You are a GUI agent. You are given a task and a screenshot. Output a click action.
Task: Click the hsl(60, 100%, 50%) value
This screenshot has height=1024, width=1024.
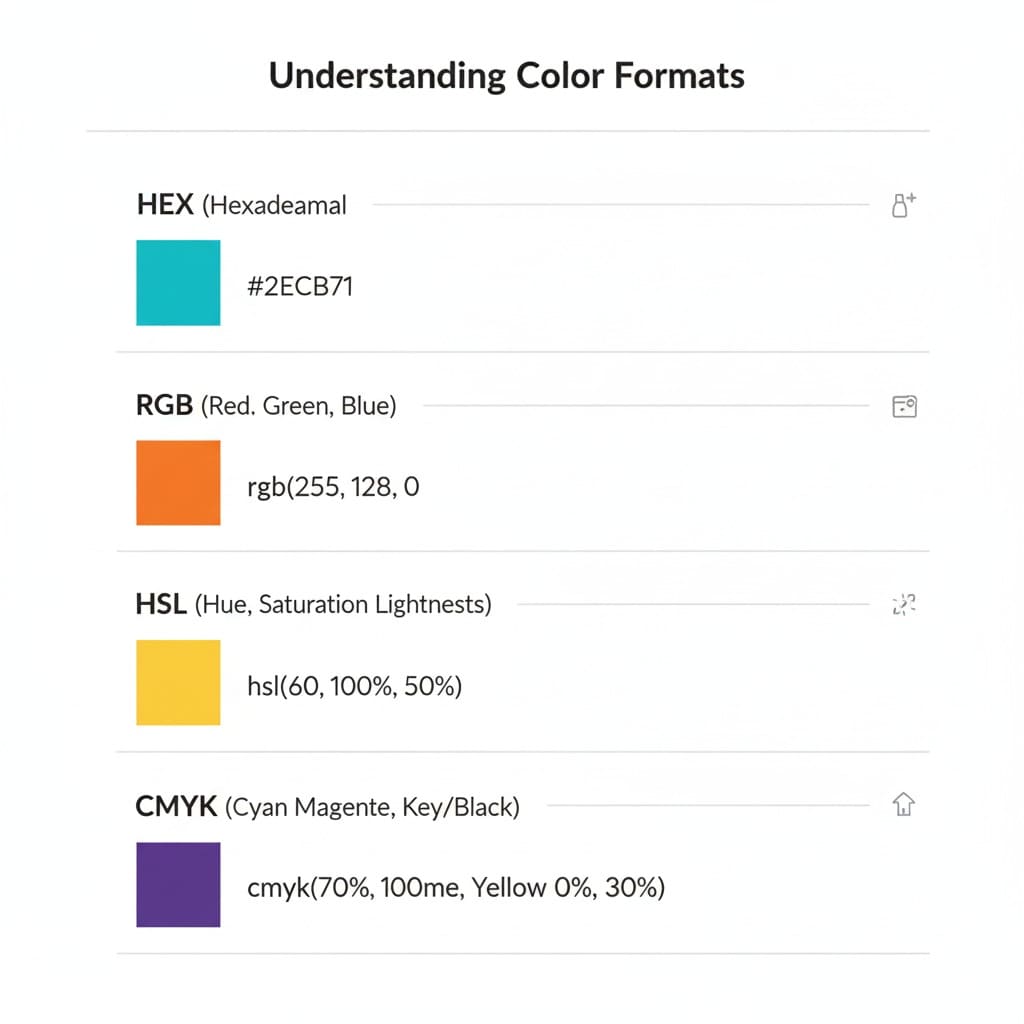[x=354, y=687]
